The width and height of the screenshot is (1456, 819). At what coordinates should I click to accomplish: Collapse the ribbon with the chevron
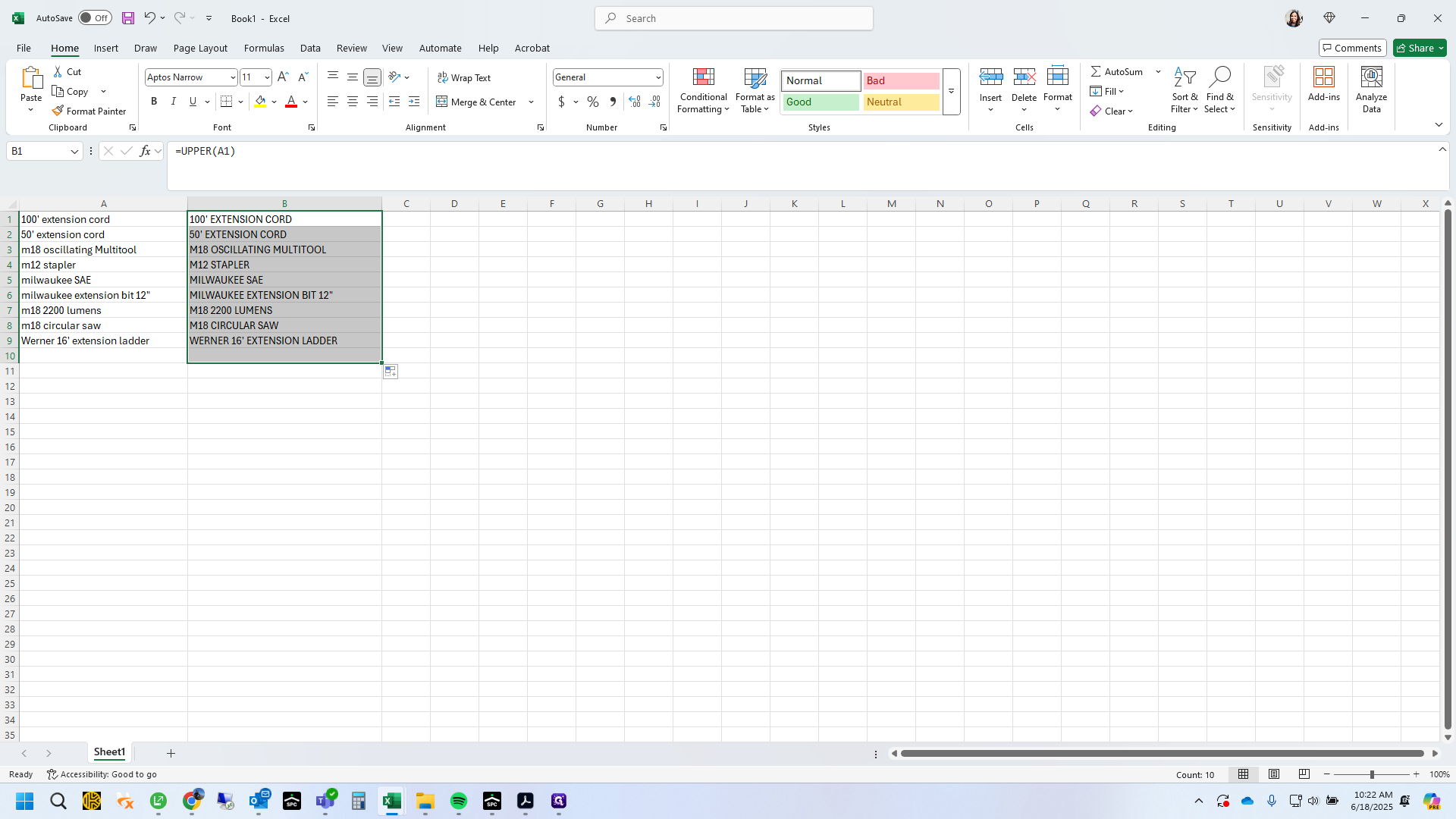[x=1439, y=125]
